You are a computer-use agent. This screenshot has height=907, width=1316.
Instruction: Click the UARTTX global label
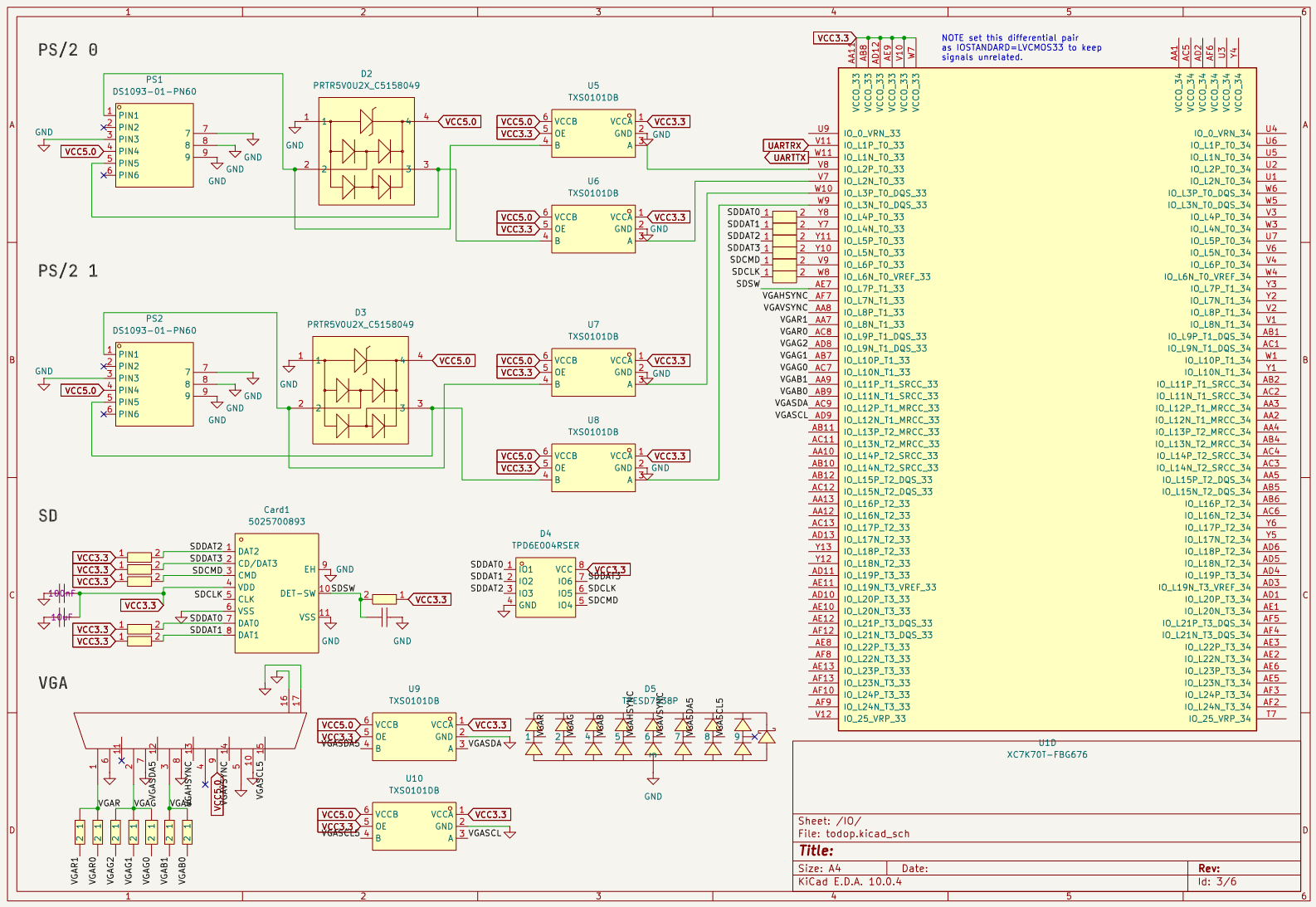(x=788, y=158)
